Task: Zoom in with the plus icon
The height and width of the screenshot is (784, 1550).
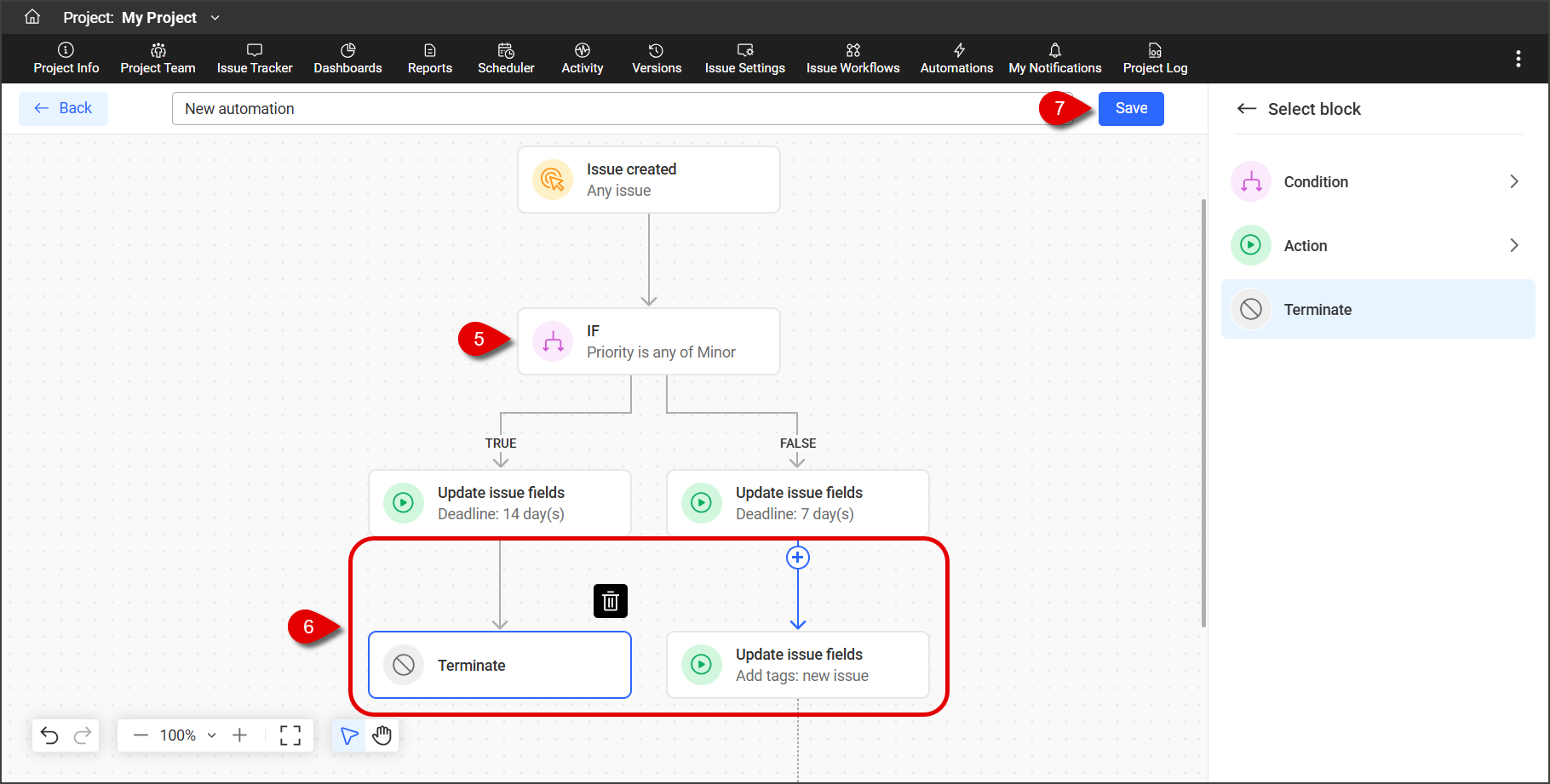Action: [x=240, y=735]
